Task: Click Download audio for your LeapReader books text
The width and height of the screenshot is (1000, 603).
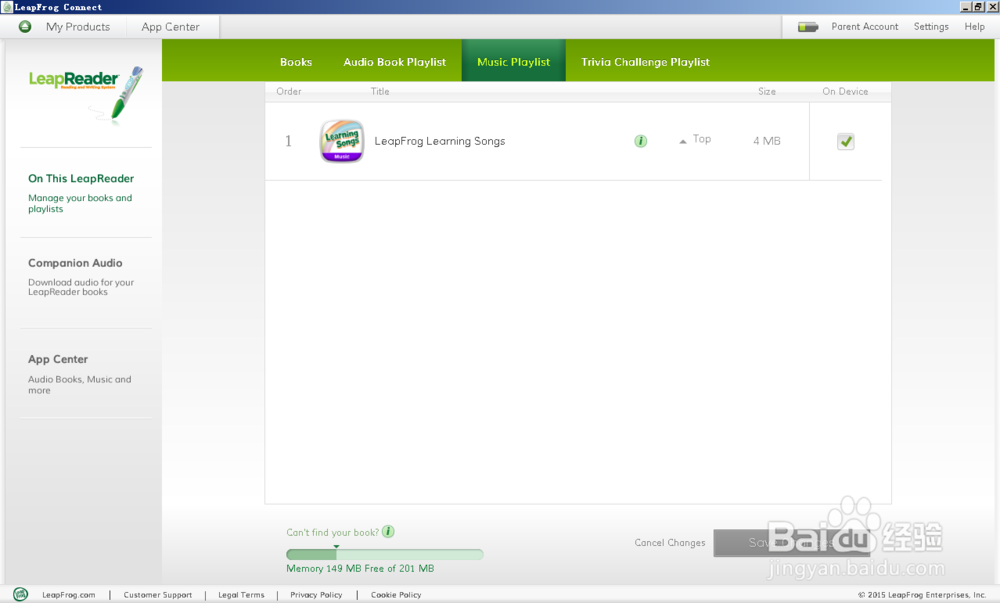Action: pyautogui.click(x=81, y=287)
